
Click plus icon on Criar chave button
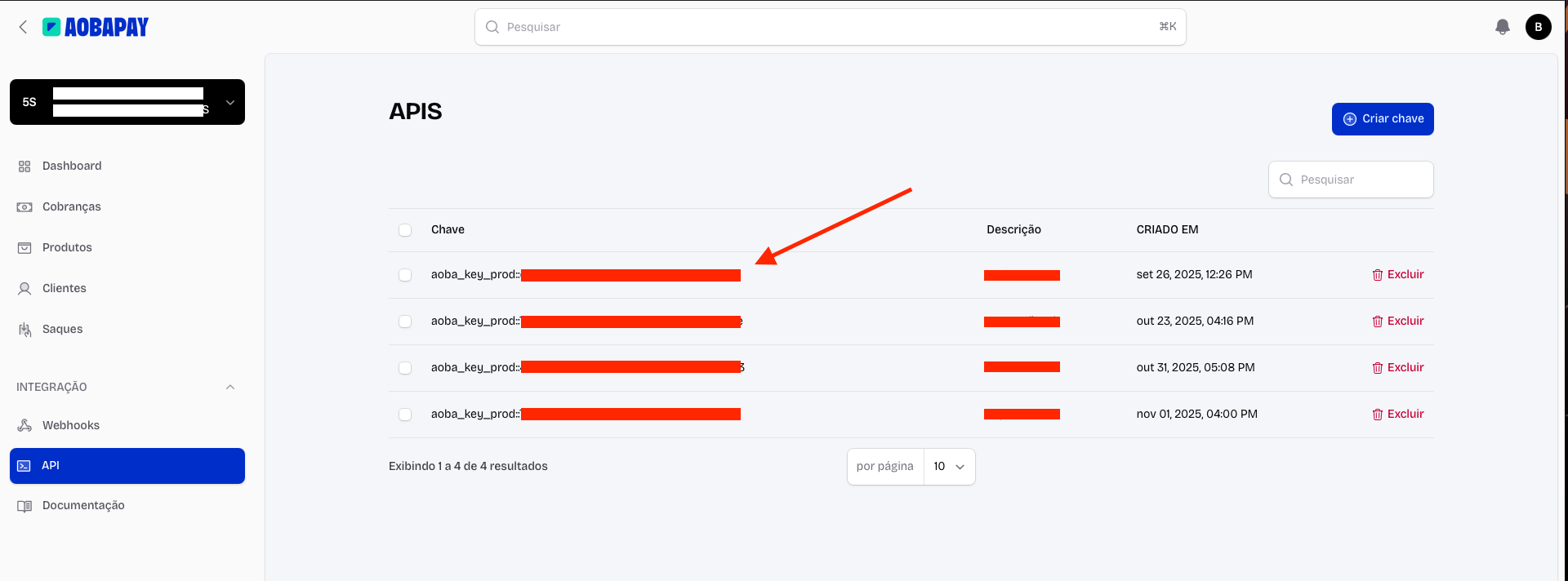click(x=1350, y=119)
